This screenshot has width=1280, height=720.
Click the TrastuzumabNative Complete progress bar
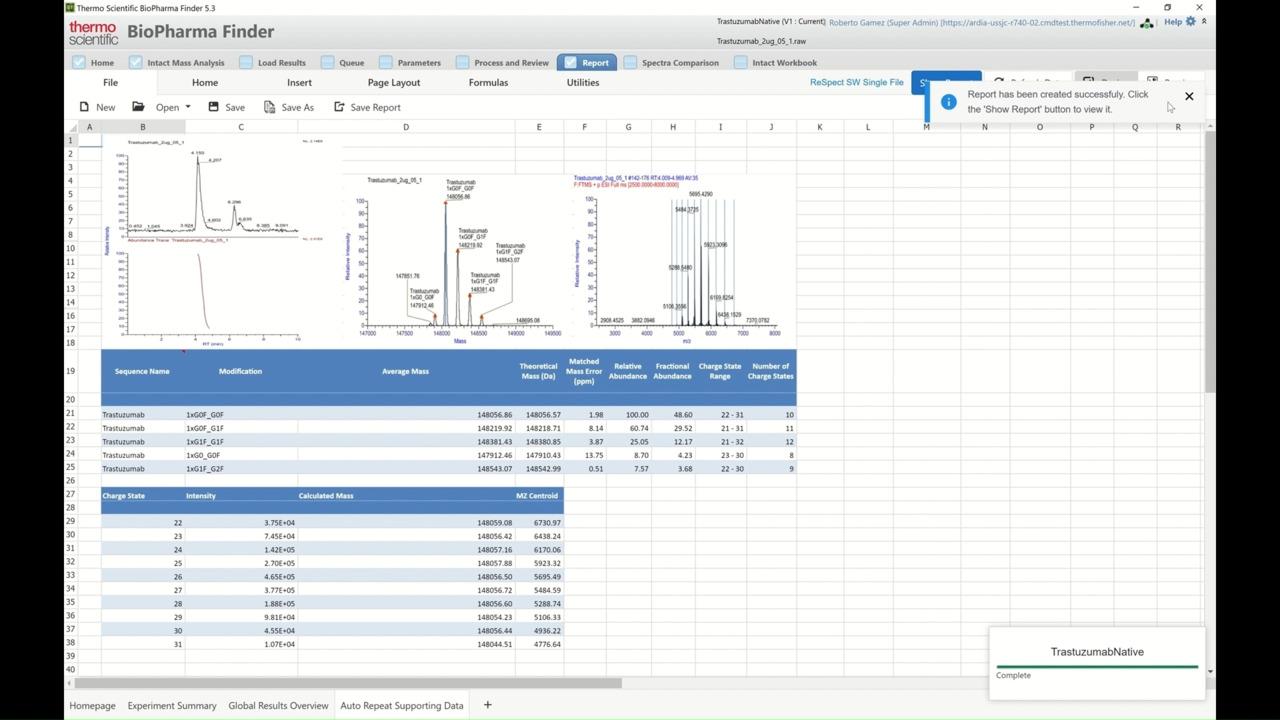[x=1096, y=666]
